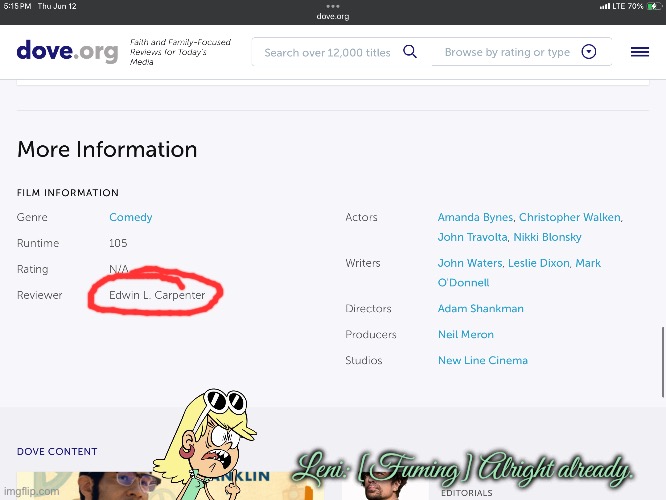666x500 pixels.
Task: Select Christopher Walken actor link
Action: [x=570, y=217]
